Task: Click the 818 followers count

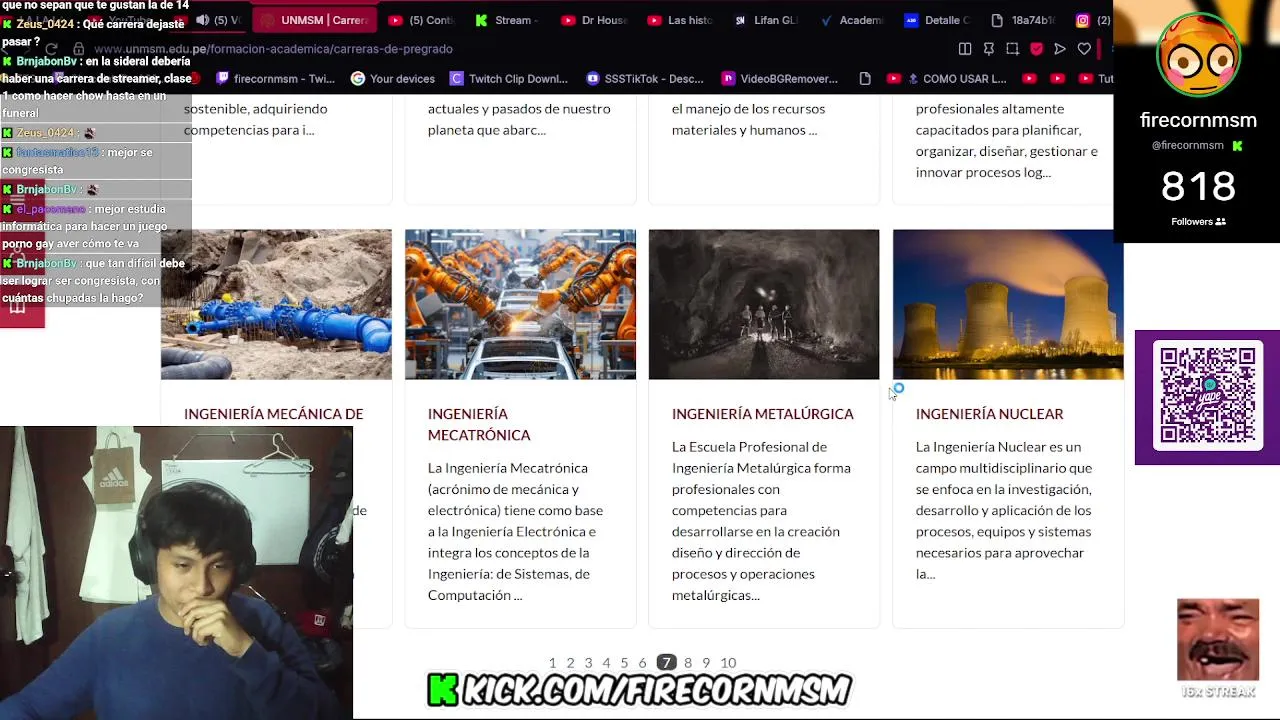Action: point(1198,187)
